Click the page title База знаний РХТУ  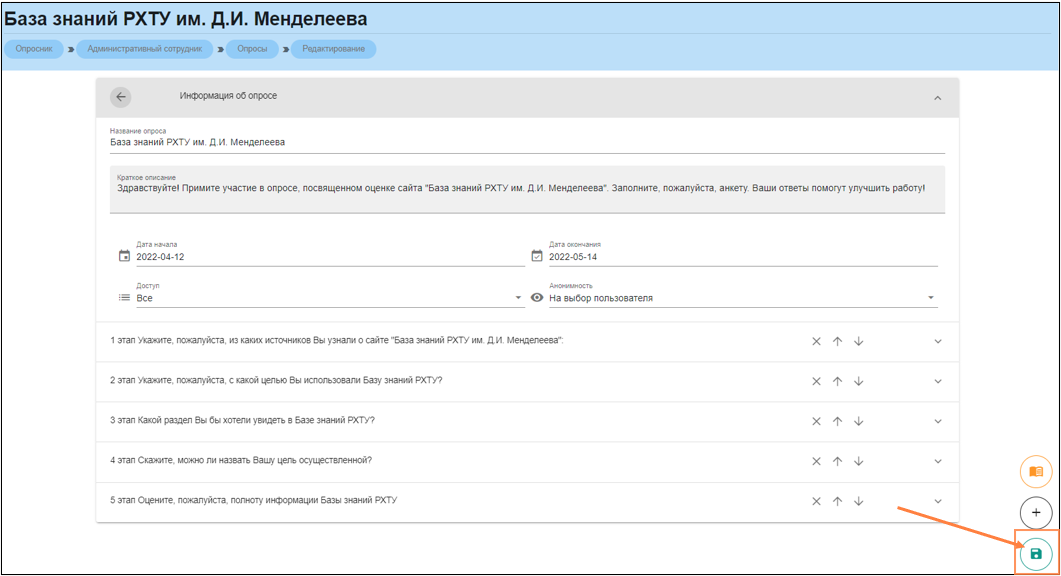[185, 19]
